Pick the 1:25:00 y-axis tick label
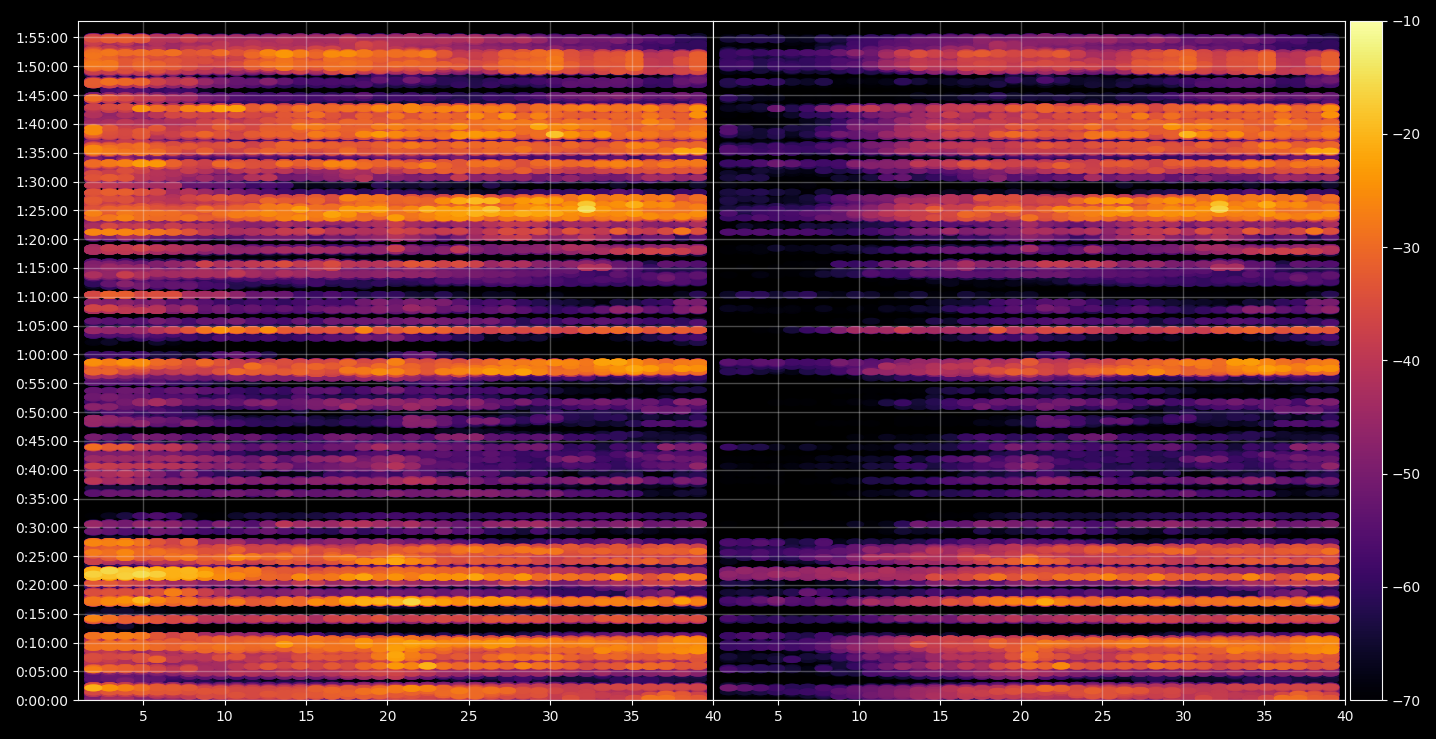The image size is (1436, 739). 42,211
